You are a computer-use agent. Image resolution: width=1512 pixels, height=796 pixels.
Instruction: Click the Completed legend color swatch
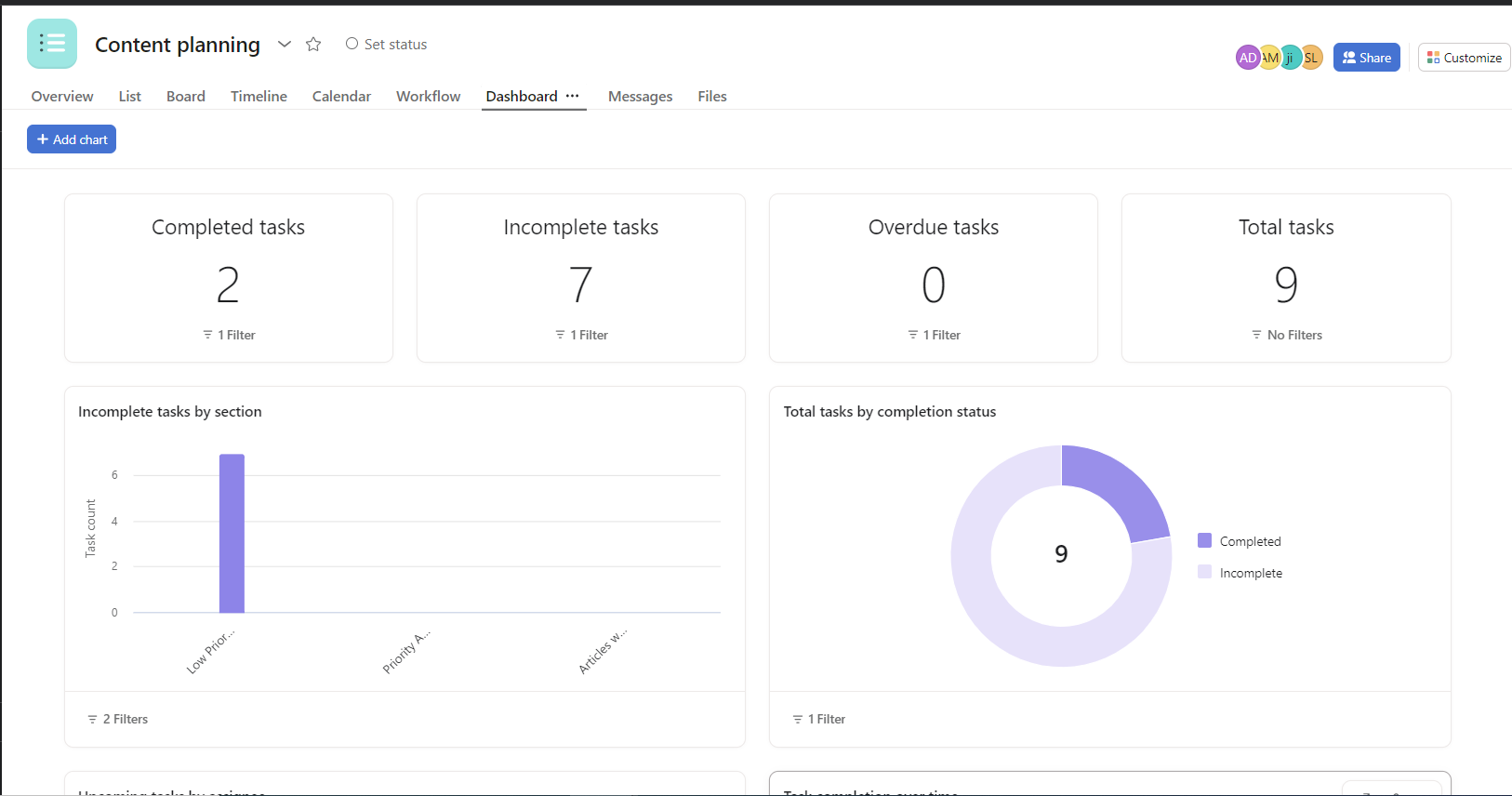[x=1205, y=540]
